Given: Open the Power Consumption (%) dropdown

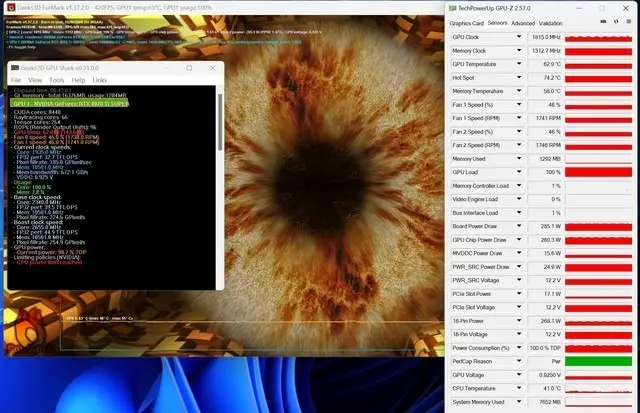Looking at the screenshot, I should (x=519, y=347).
